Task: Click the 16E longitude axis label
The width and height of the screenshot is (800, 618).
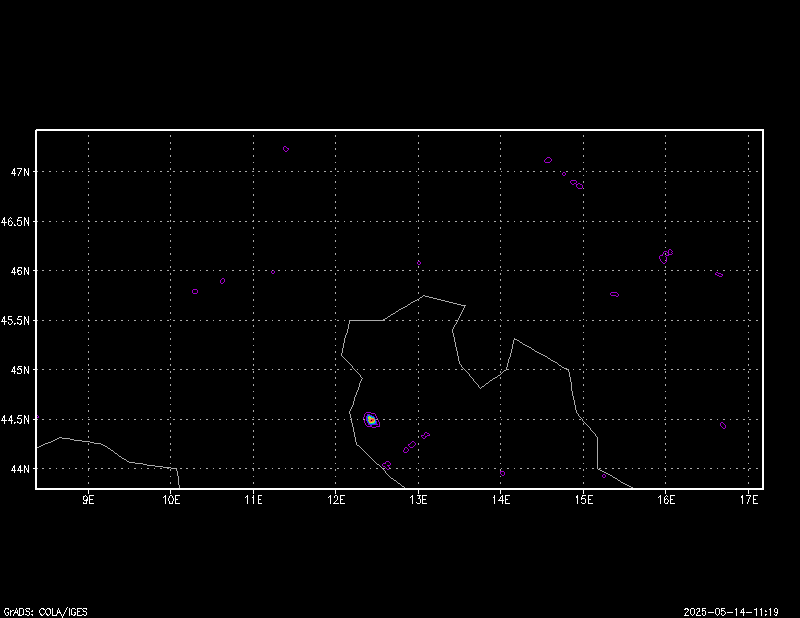Action: pyautogui.click(x=666, y=500)
